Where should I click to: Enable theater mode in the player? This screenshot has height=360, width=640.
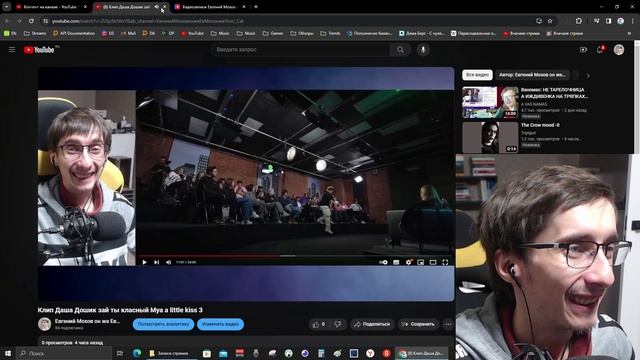pos(433,262)
